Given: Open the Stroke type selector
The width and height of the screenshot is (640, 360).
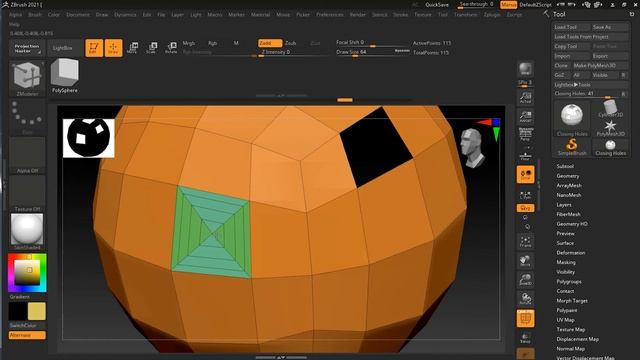Looking at the screenshot, I should [27, 116].
